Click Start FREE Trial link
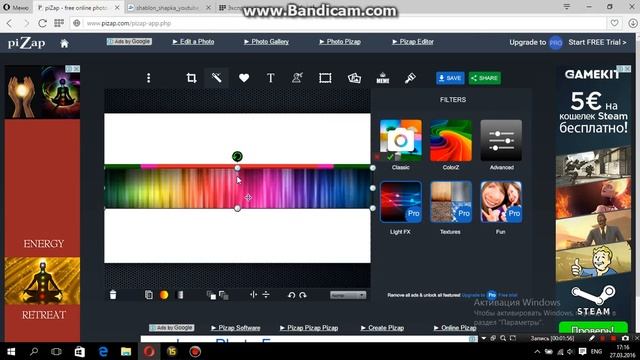The width and height of the screenshot is (640, 360). pyautogui.click(x=597, y=42)
